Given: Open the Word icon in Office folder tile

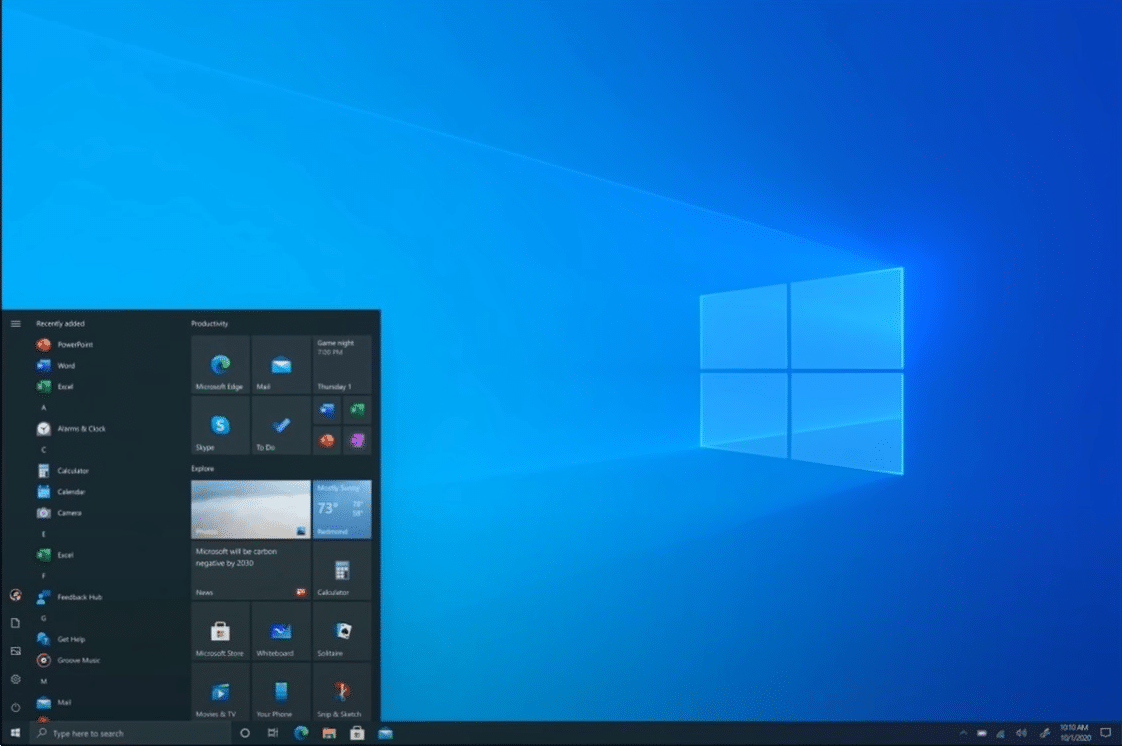Looking at the screenshot, I should click(x=327, y=411).
